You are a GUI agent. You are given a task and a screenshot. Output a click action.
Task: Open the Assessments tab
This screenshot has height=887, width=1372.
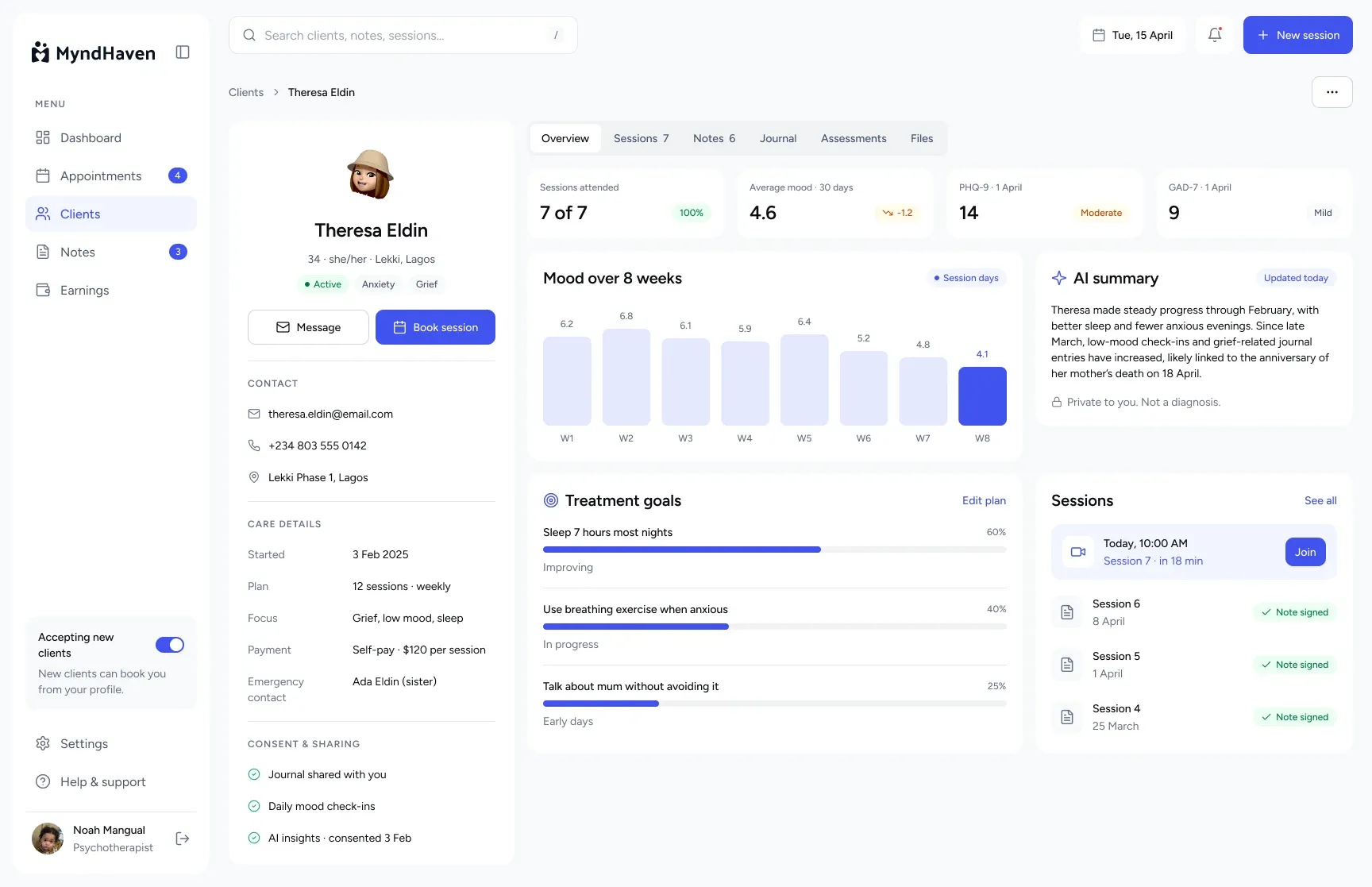[x=854, y=138]
